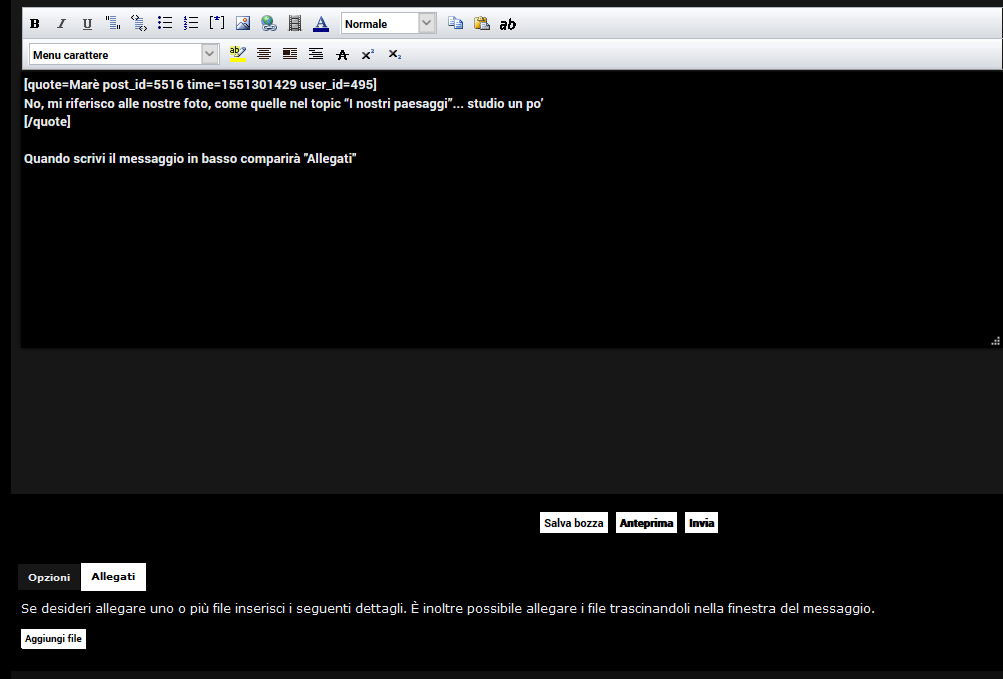Click the Invia button to submit
This screenshot has height=679, width=1003.
coord(700,522)
